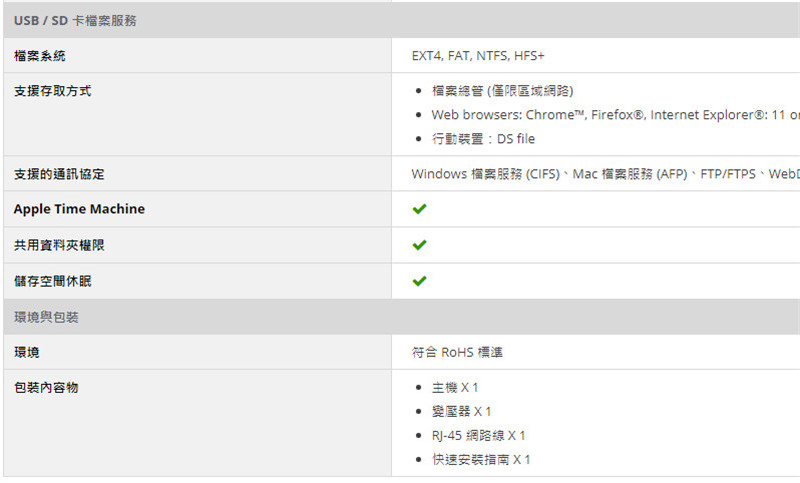Click the 行動裝置：DS file bullet item
The height and width of the screenshot is (483, 800).
pos(483,139)
